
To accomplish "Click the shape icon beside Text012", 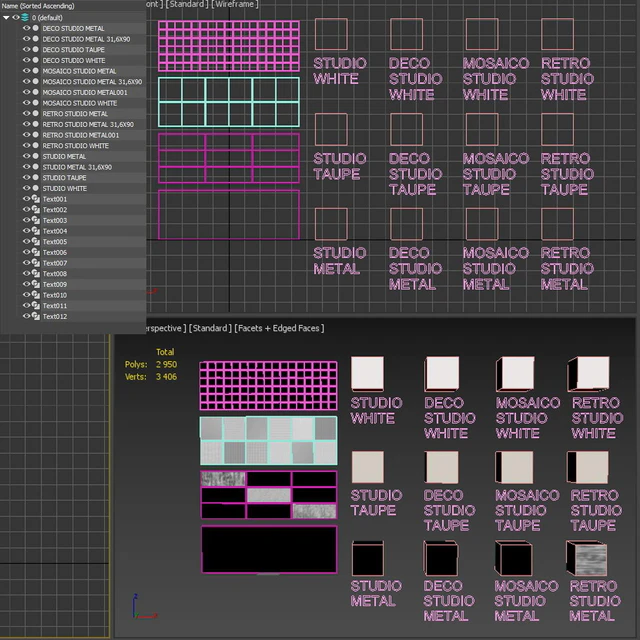I will [x=36, y=316].
